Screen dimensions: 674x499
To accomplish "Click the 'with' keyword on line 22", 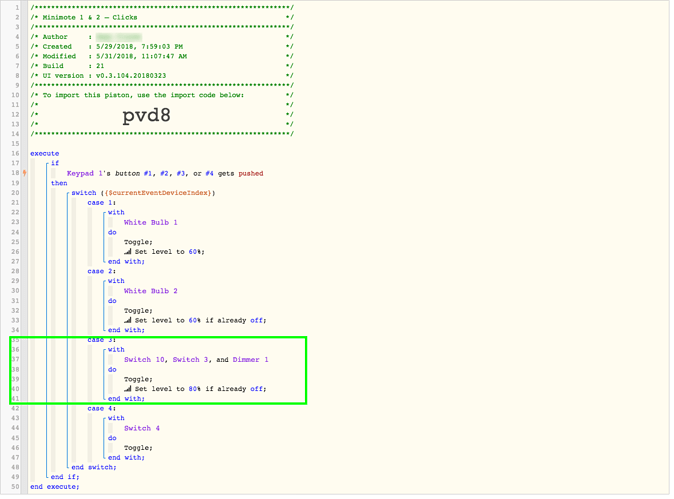I will (x=116, y=213).
